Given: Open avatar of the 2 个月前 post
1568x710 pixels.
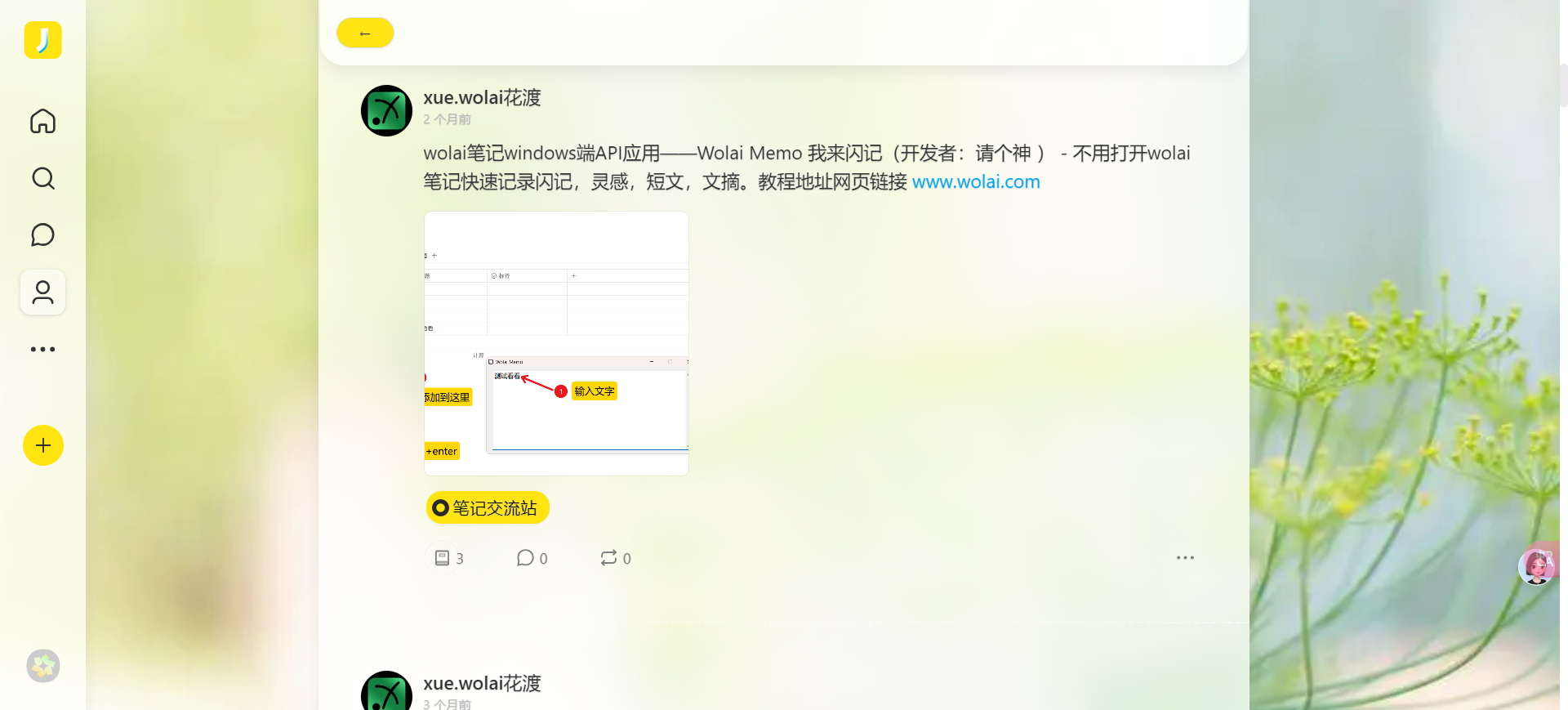Looking at the screenshot, I should (x=386, y=110).
